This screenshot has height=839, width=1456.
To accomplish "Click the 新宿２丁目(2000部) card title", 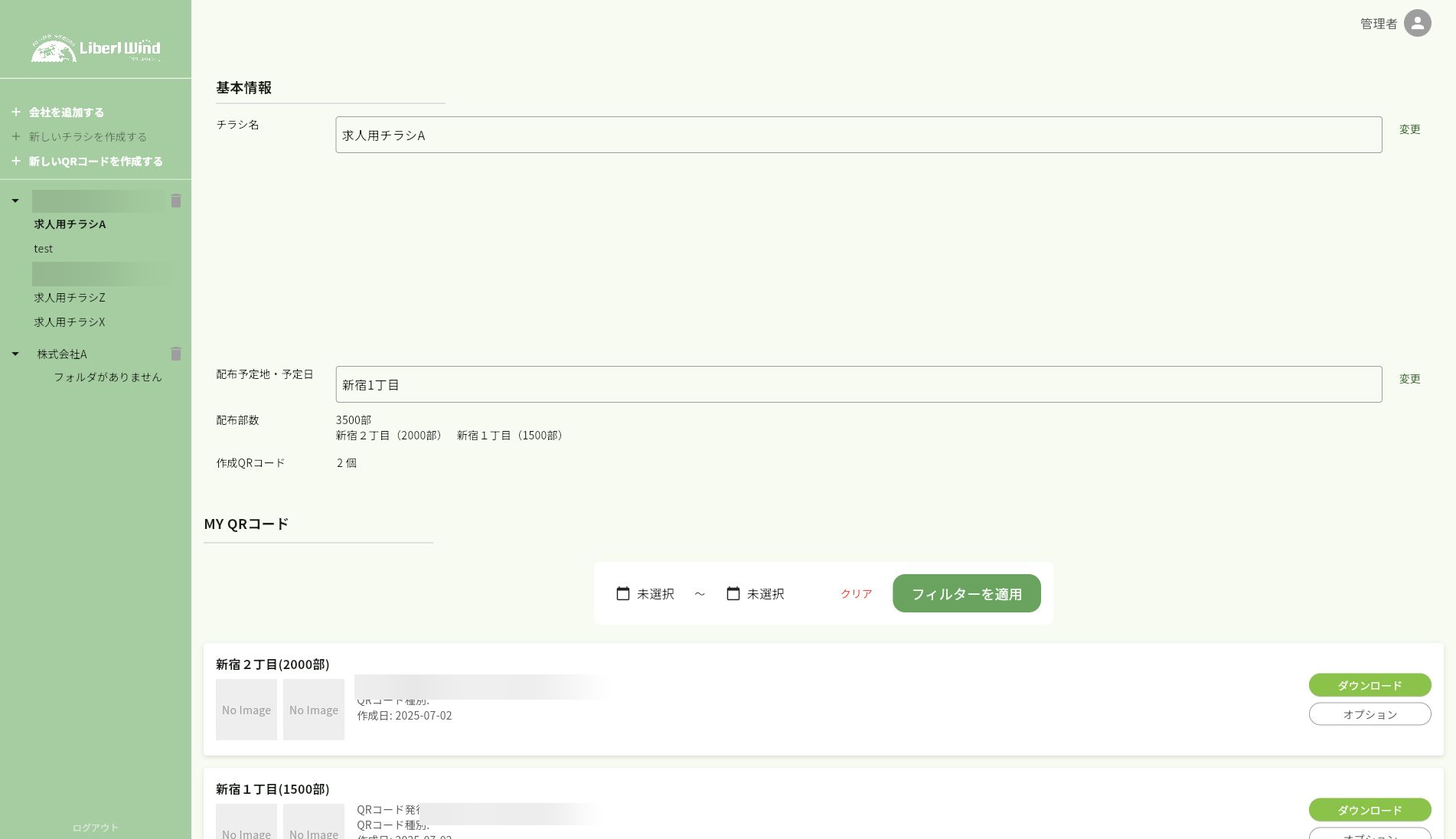I will coord(273,664).
